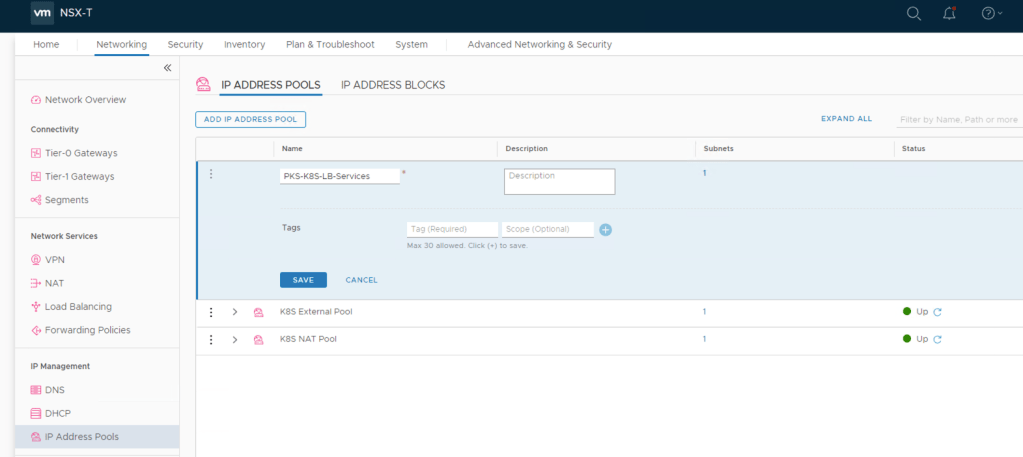Switch to IP Address Blocks tab
Screen dimensions: 1023x457
coord(393,85)
